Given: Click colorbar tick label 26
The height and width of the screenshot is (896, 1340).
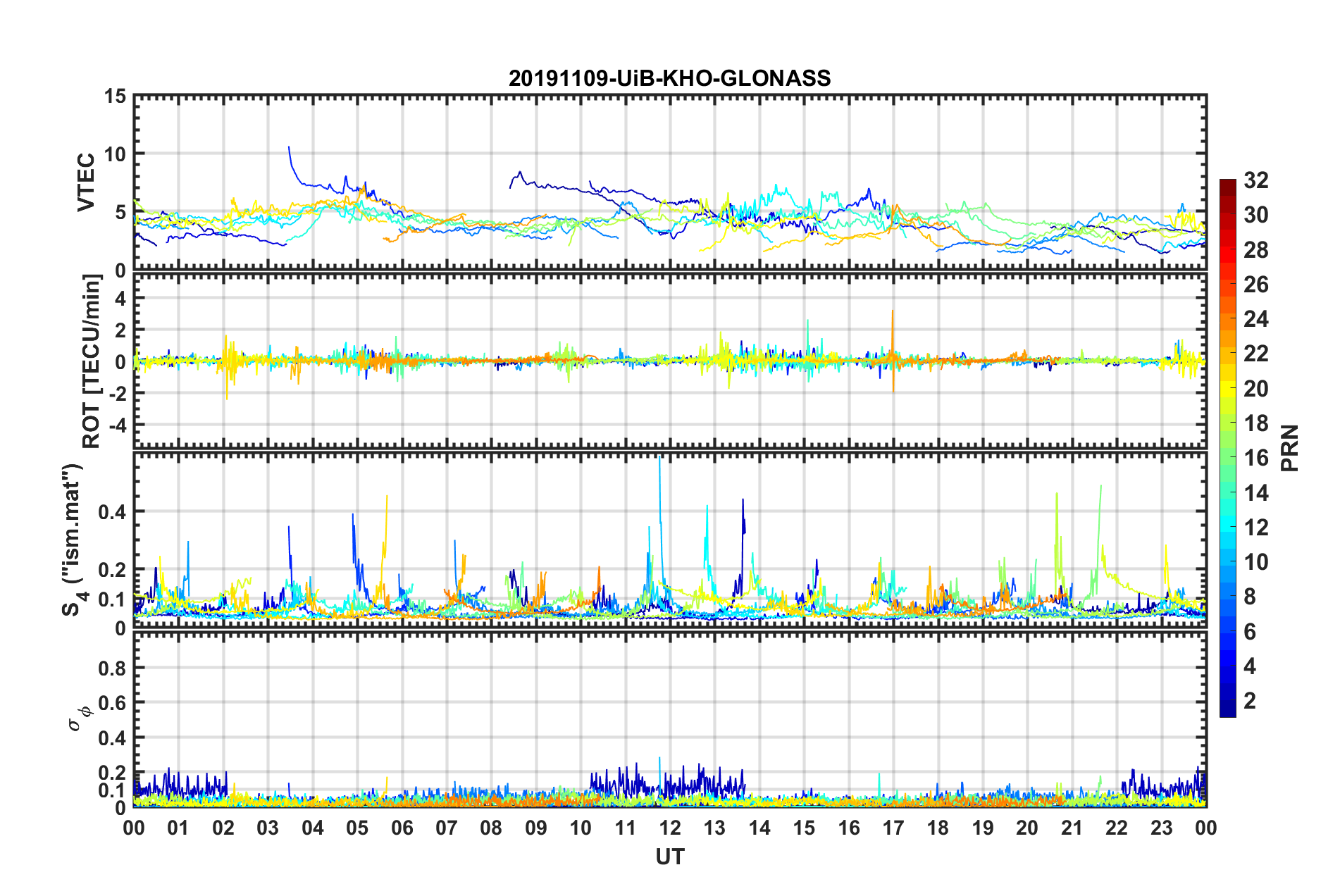Looking at the screenshot, I should coord(1256,285).
